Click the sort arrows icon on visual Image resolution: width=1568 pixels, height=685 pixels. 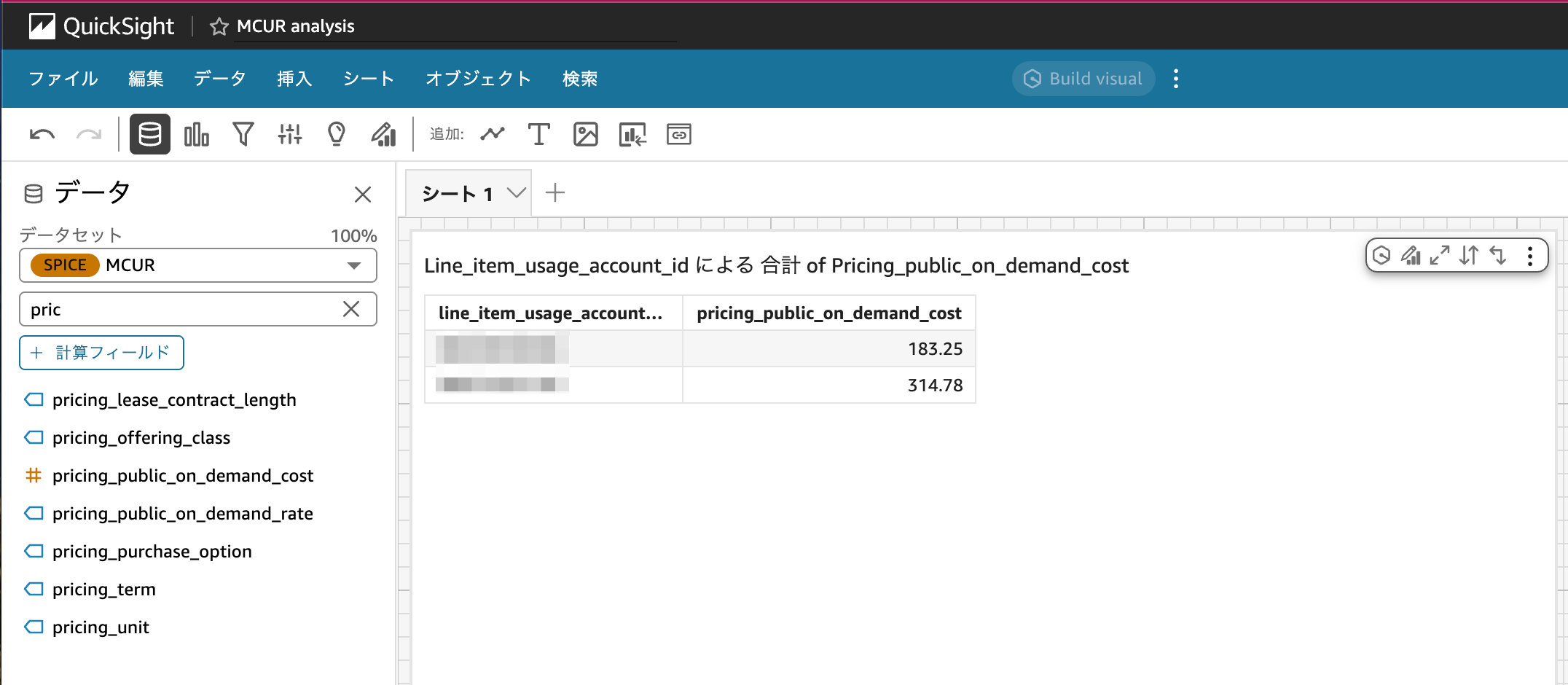[x=1469, y=255]
